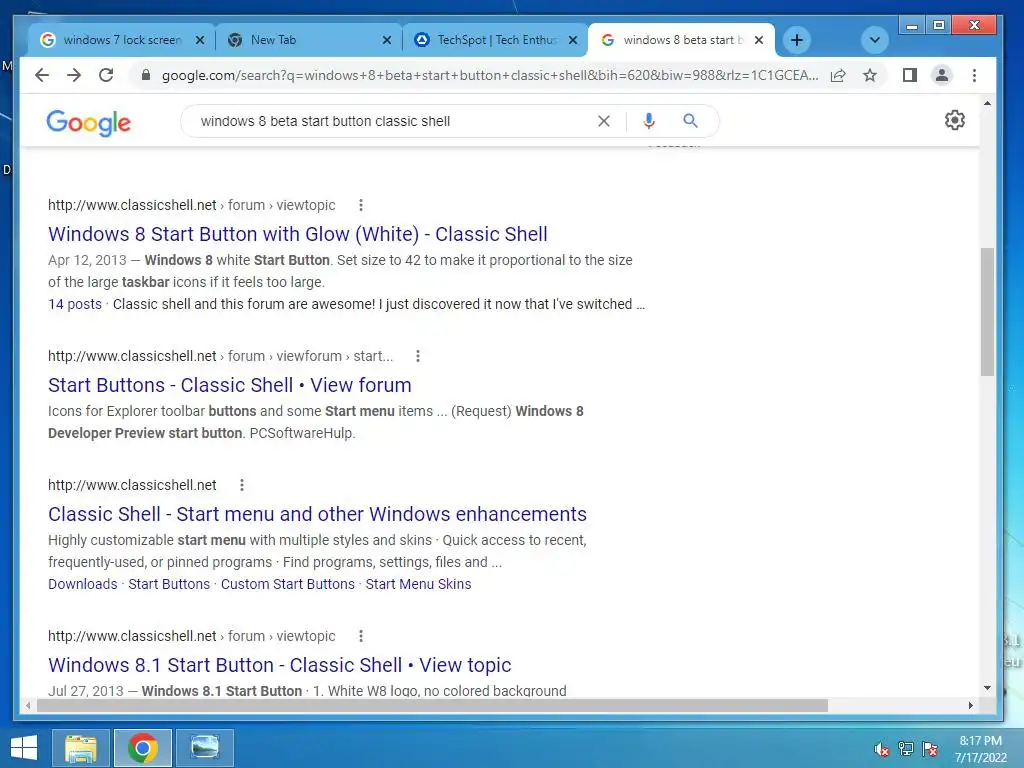
Task: Close the New Tab tab
Action: pos(387,40)
